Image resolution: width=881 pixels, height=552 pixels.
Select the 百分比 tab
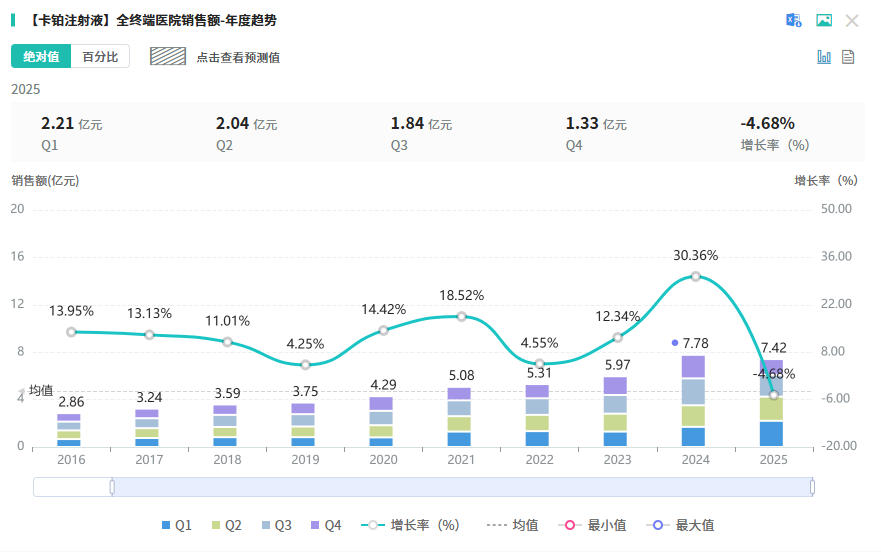pyautogui.click(x=100, y=57)
